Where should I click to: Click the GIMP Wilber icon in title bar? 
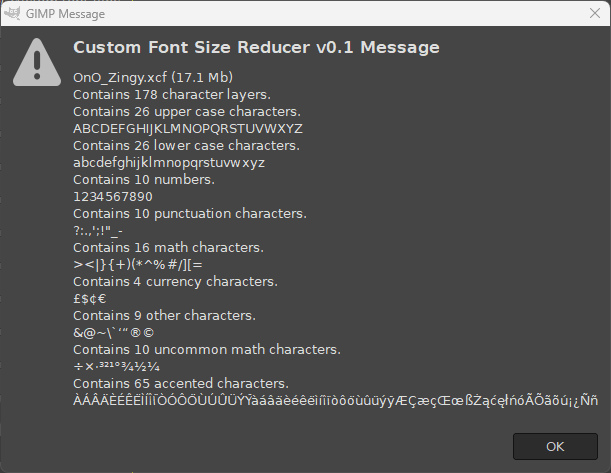tap(12, 13)
